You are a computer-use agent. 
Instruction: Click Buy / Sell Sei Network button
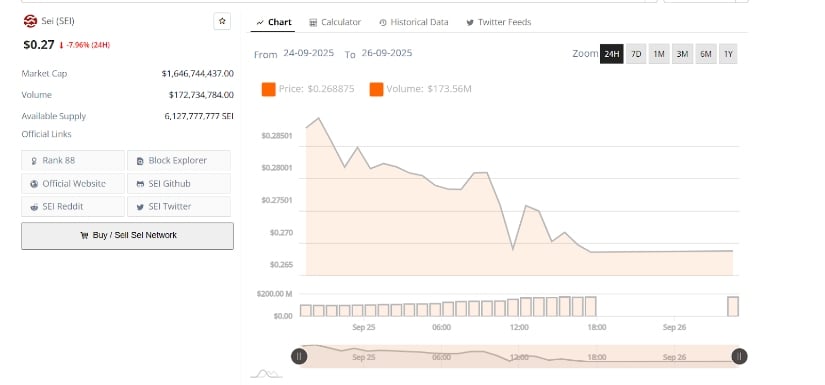[x=127, y=236]
